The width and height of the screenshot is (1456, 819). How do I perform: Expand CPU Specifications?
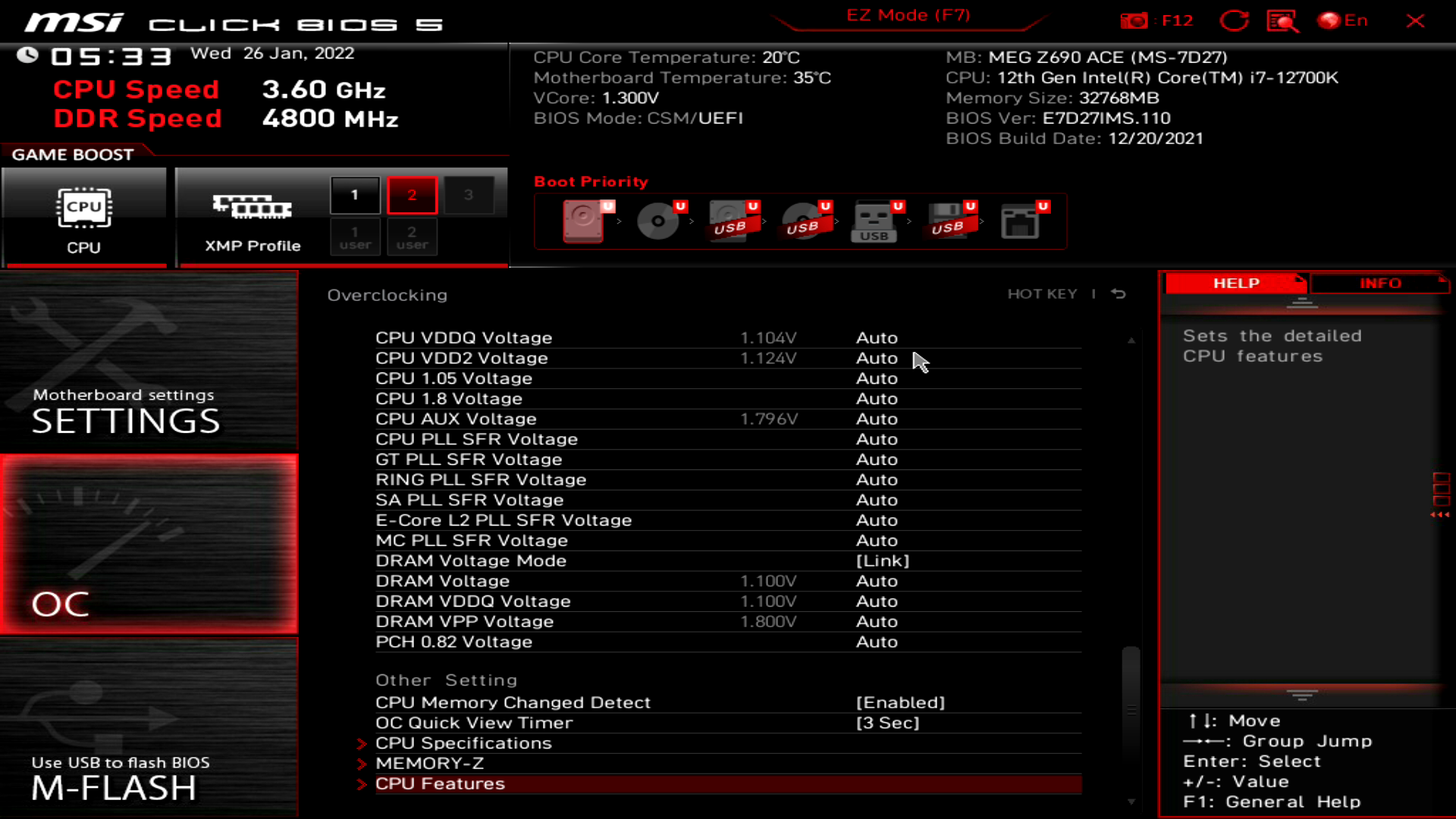[463, 743]
